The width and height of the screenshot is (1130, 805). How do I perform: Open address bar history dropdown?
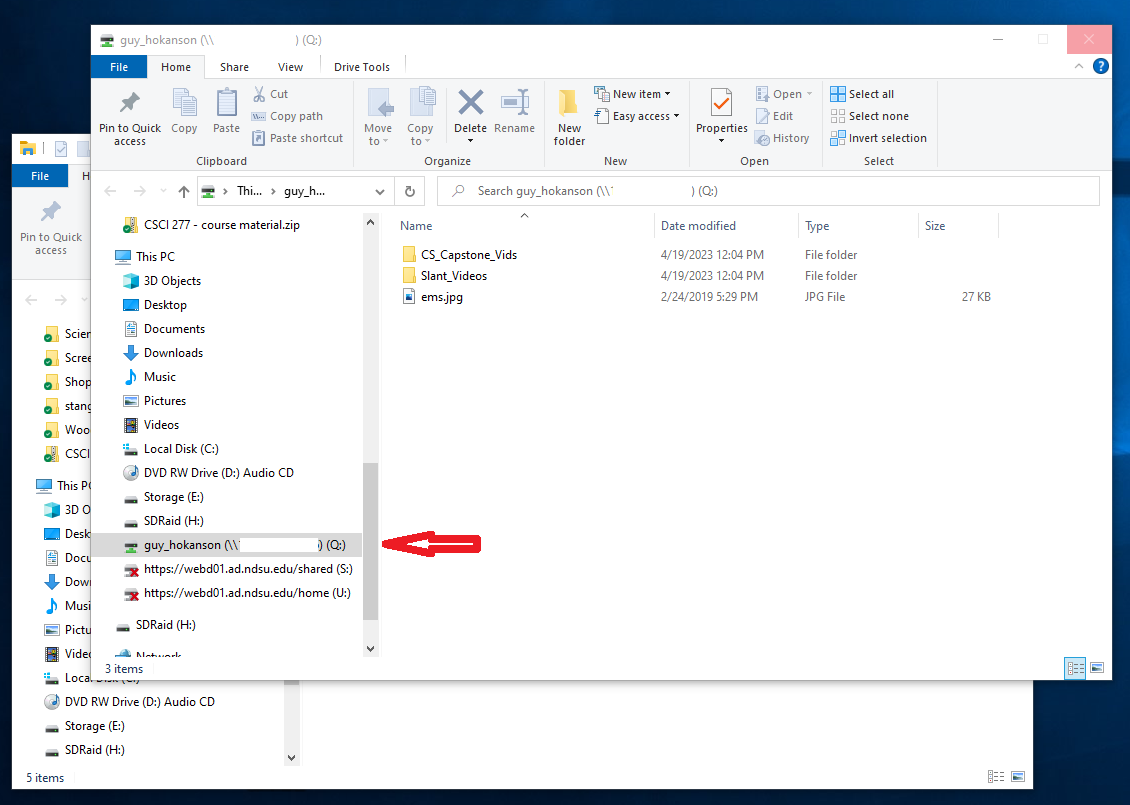[x=380, y=191]
